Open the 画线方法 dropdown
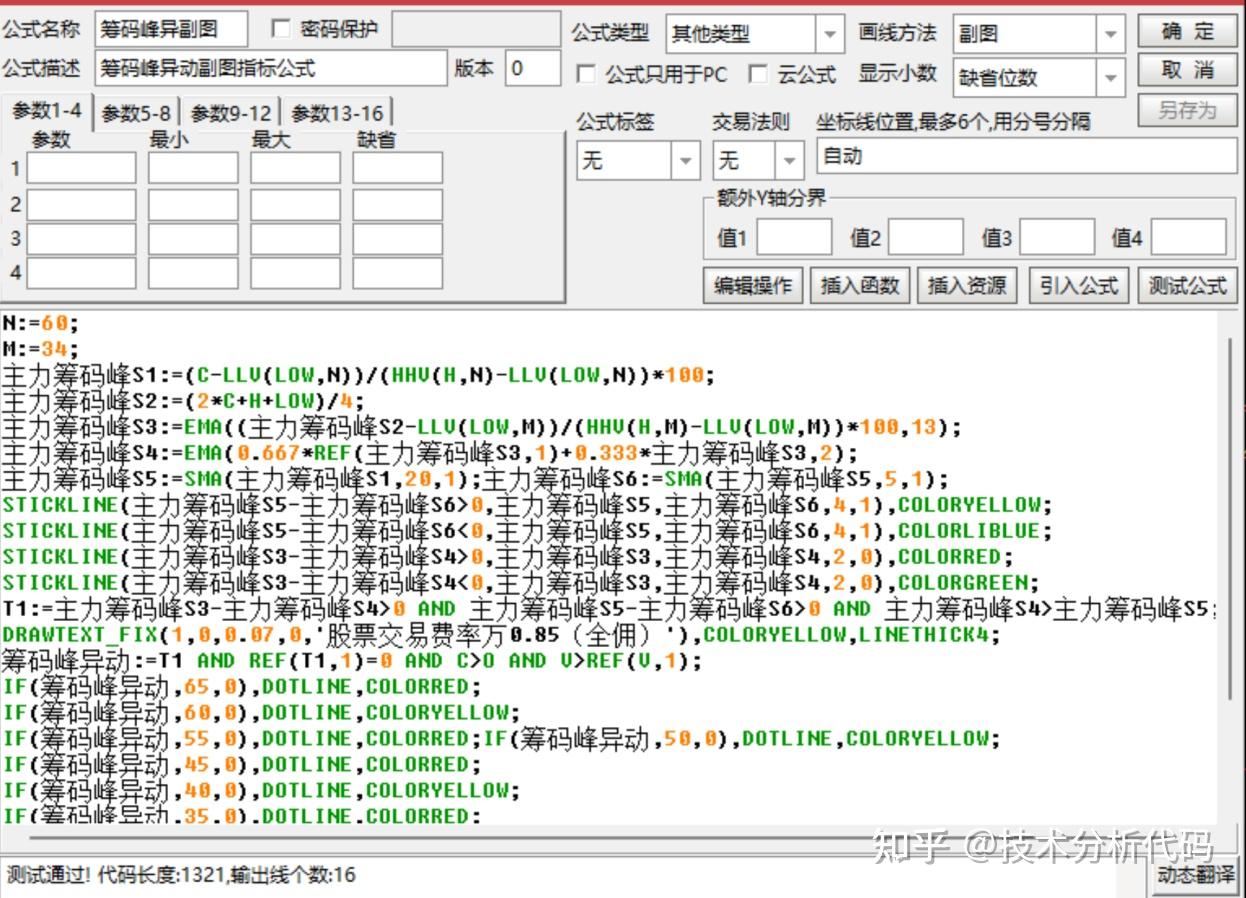The height and width of the screenshot is (898, 1246). point(1110,34)
